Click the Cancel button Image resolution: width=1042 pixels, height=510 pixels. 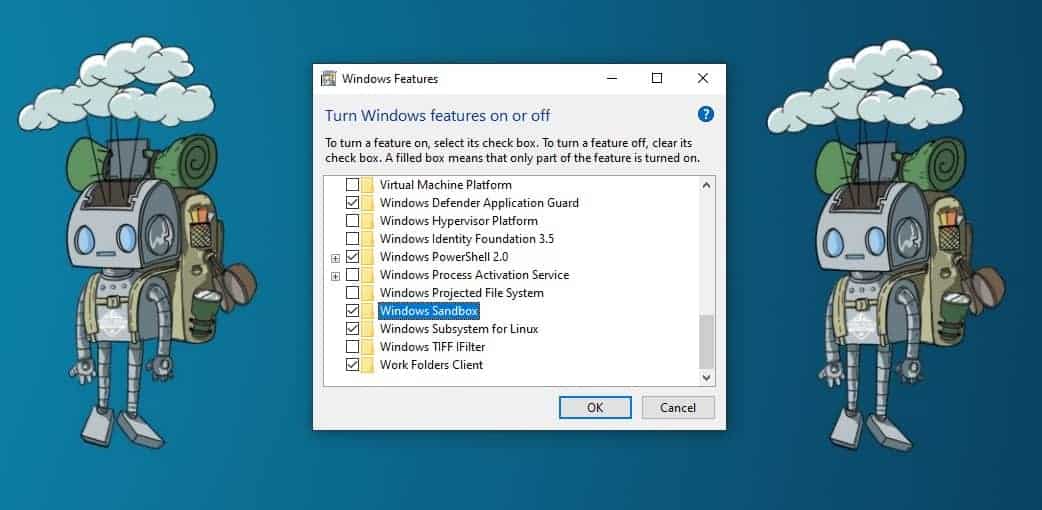pyautogui.click(x=678, y=408)
